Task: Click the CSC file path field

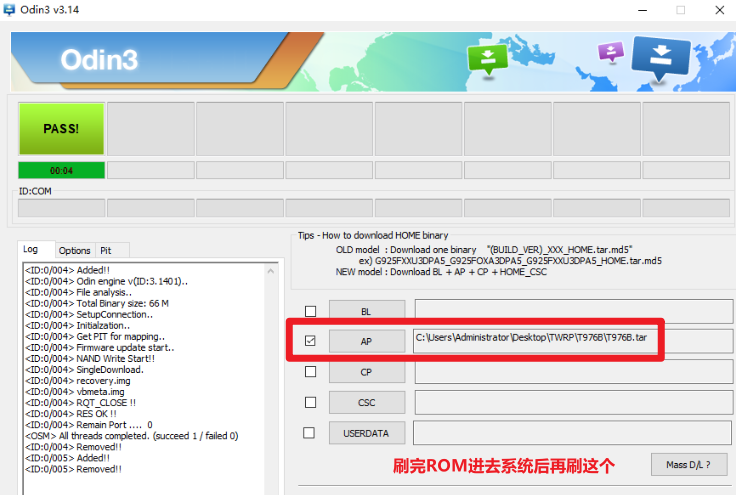Action: tap(574, 403)
